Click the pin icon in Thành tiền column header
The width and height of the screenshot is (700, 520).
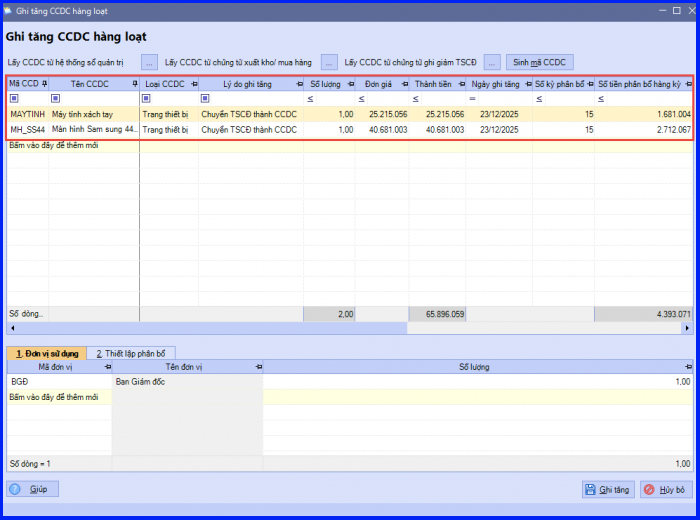point(460,84)
